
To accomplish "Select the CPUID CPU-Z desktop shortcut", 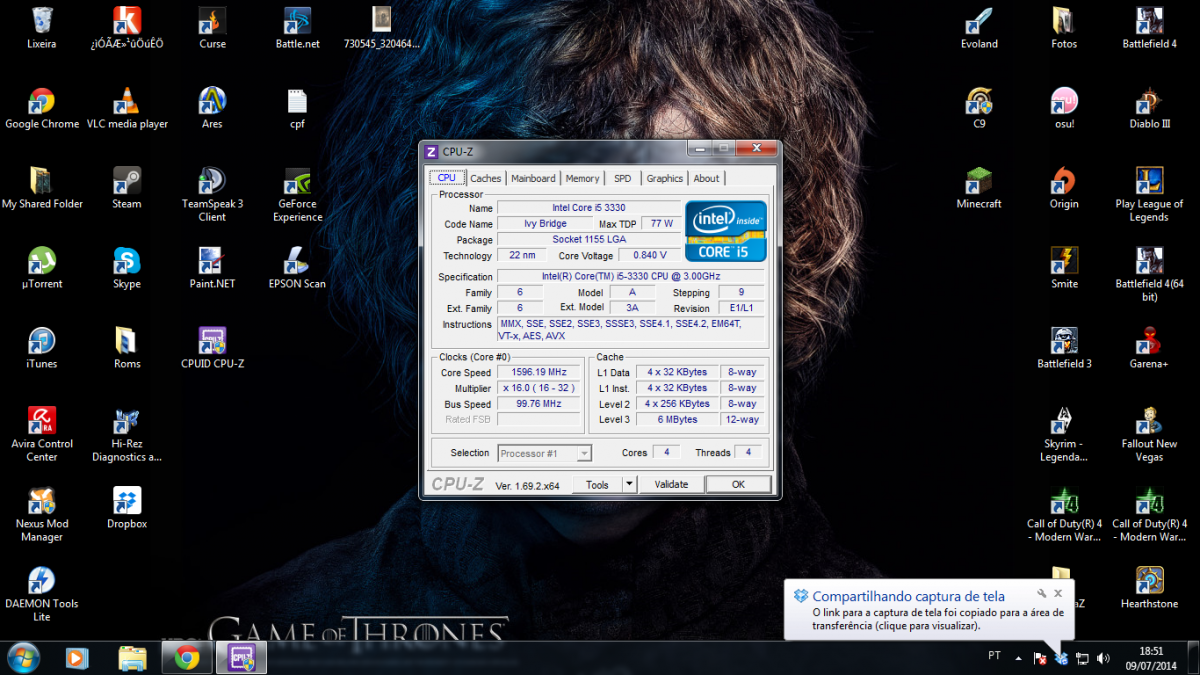I will pyautogui.click(x=212, y=347).
